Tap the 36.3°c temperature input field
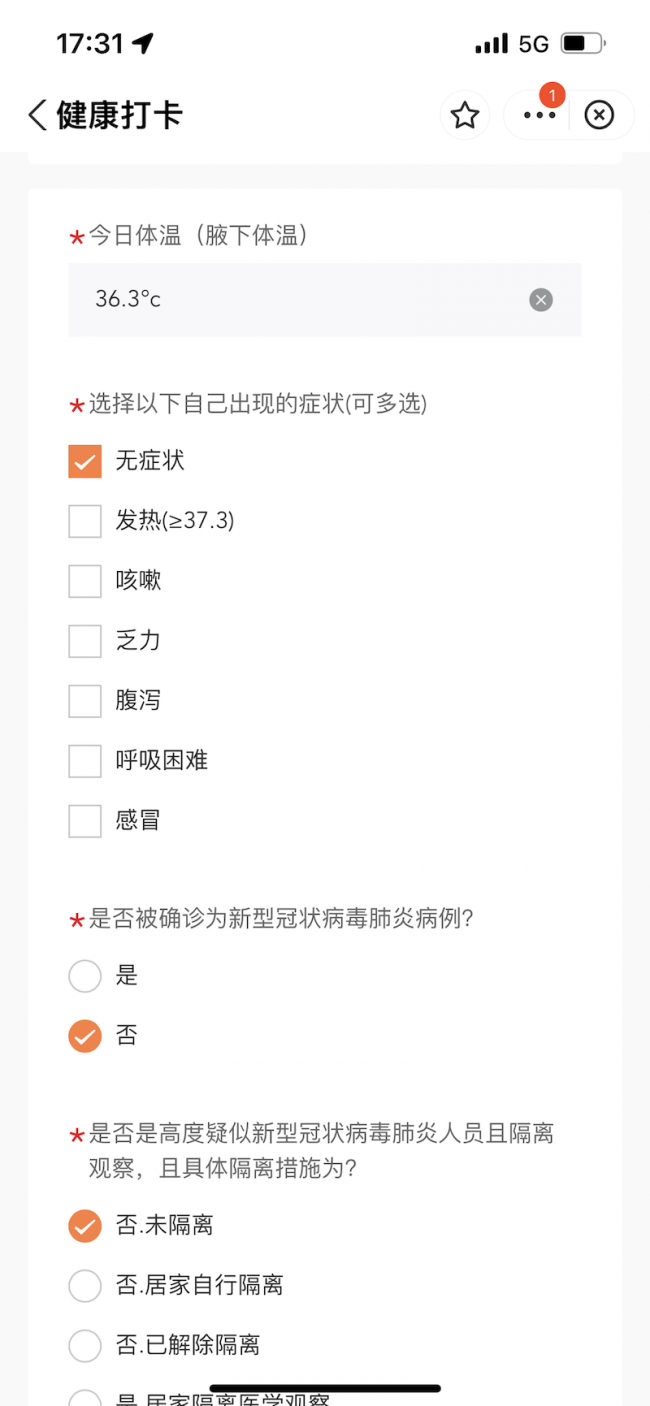650x1406 pixels. tap(300, 300)
